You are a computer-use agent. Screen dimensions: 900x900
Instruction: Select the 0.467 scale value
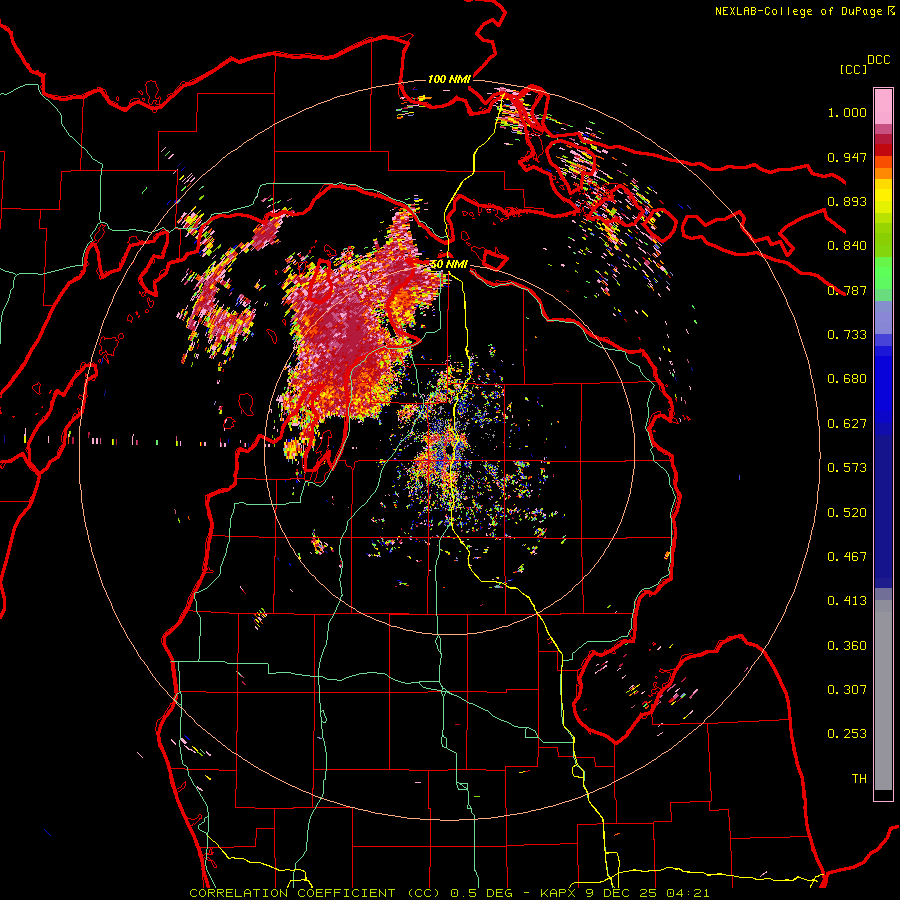click(x=847, y=557)
